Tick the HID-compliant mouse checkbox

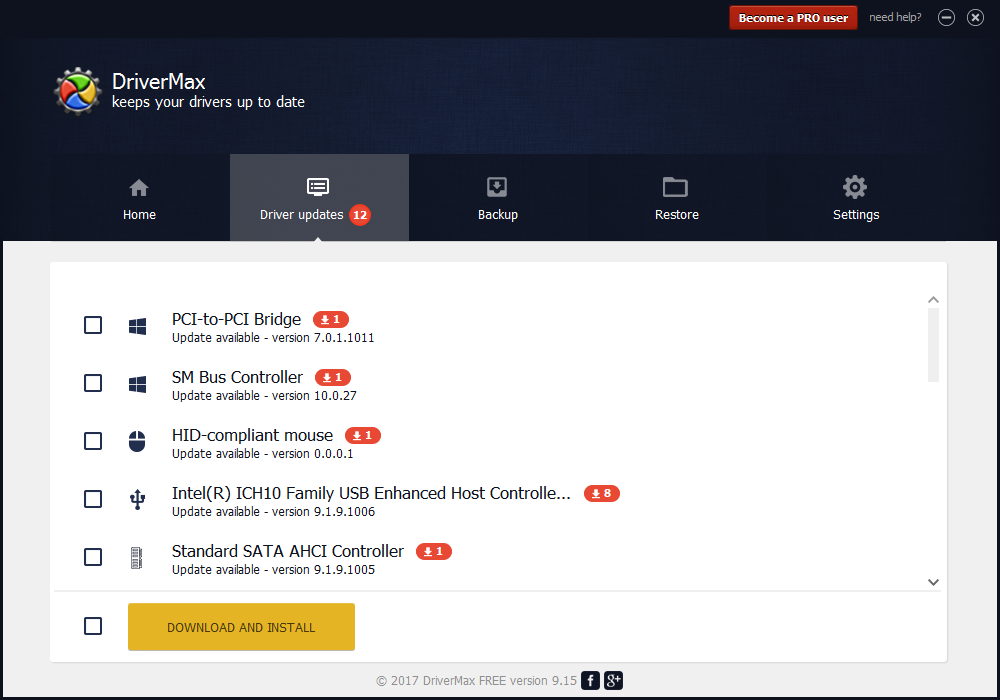tap(93, 441)
